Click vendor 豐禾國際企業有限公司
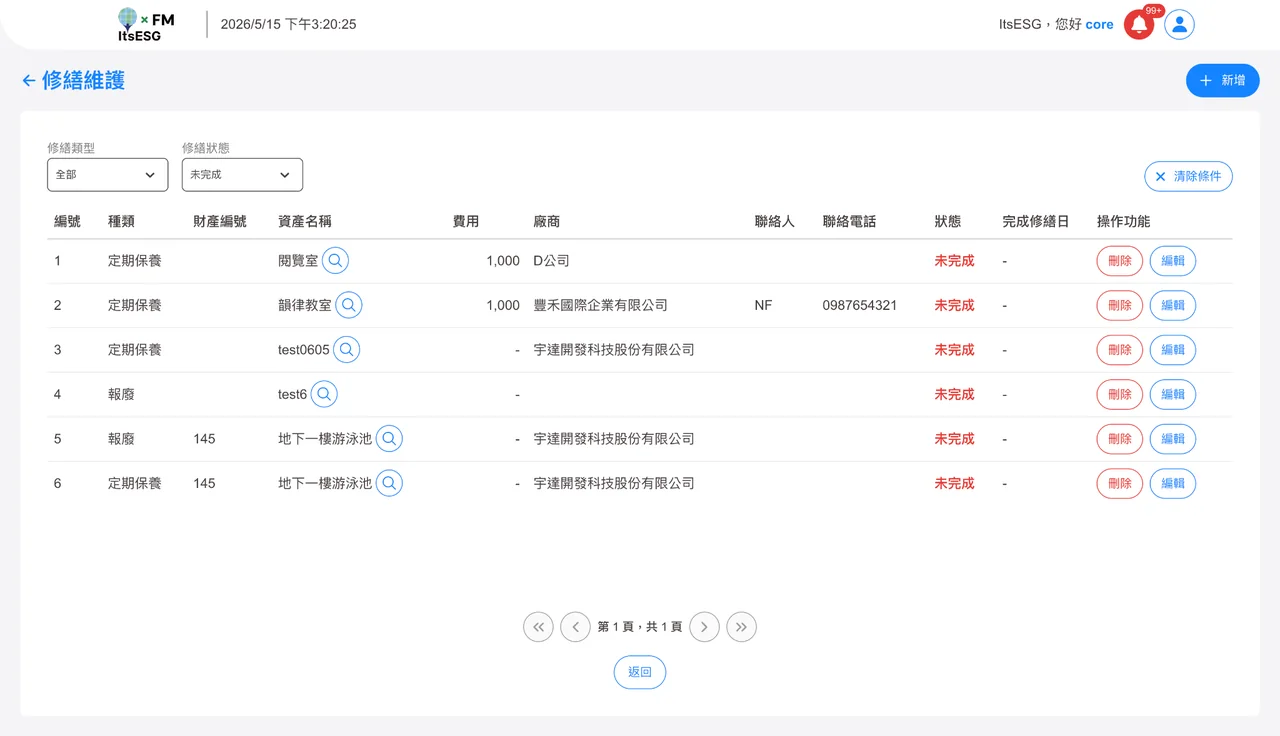Viewport: 1280px width, 736px height. (x=601, y=305)
